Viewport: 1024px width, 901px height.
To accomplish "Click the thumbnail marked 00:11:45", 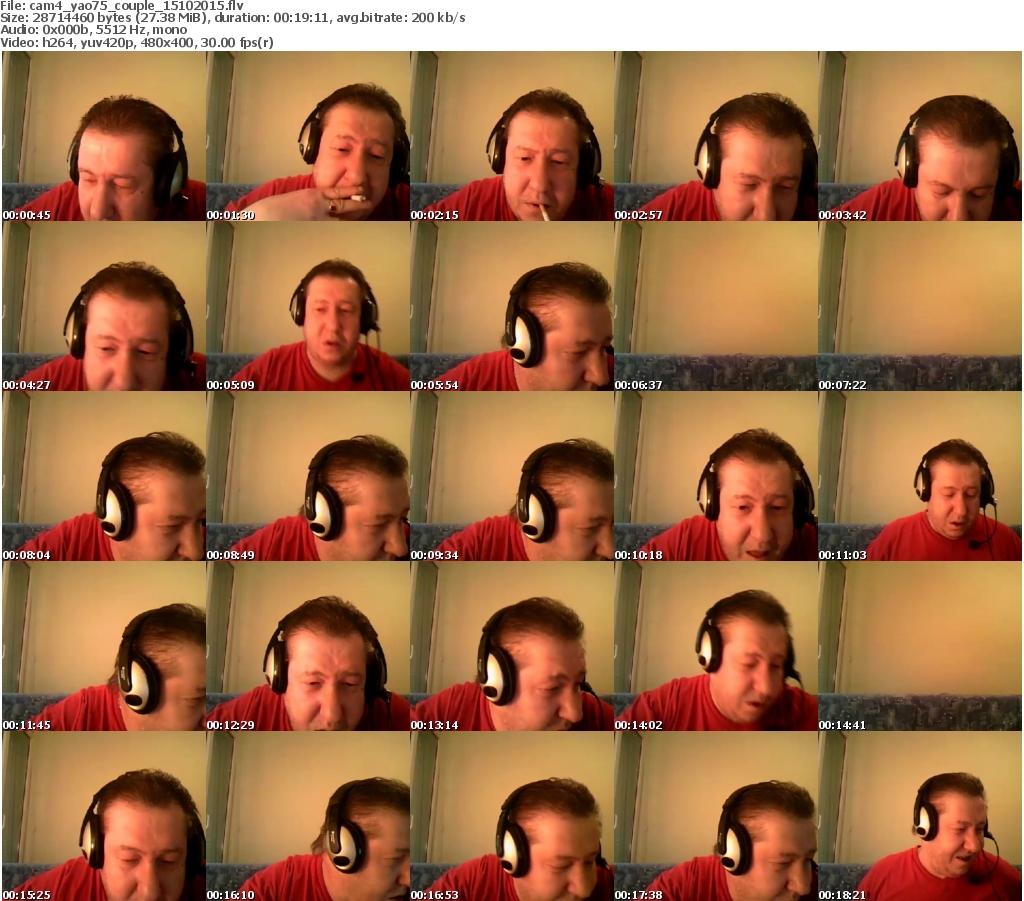I will coord(104,646).
